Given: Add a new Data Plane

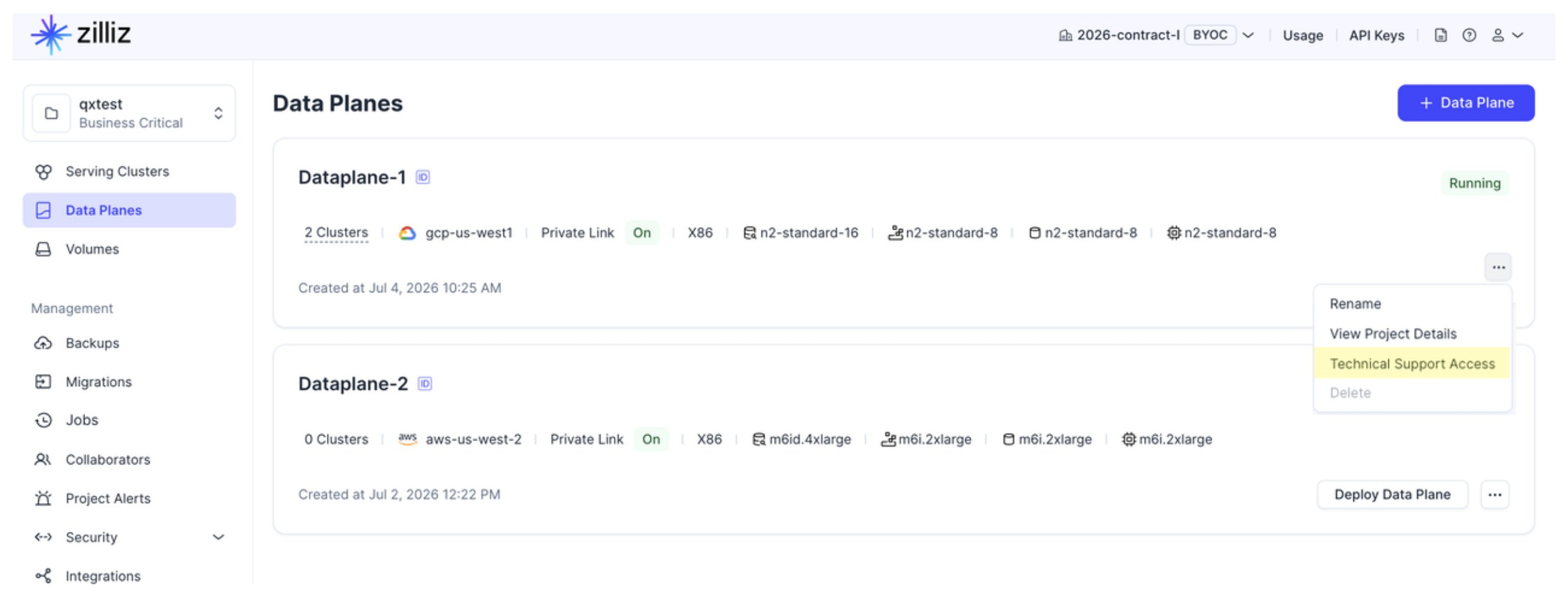Looking at the screenshot, I should (x=1466, y=103).
